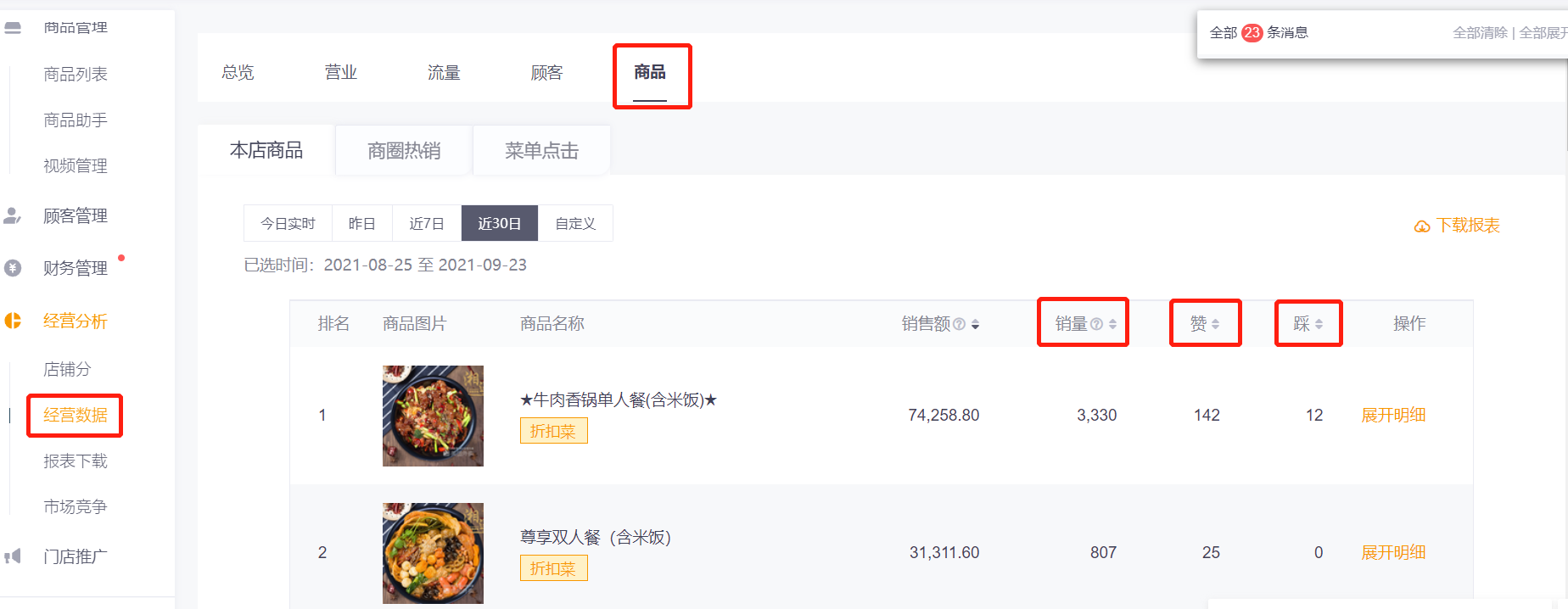Click the 财务管理 yen coin icon
The image size is (1568, 609).
[x=13, y=268]
